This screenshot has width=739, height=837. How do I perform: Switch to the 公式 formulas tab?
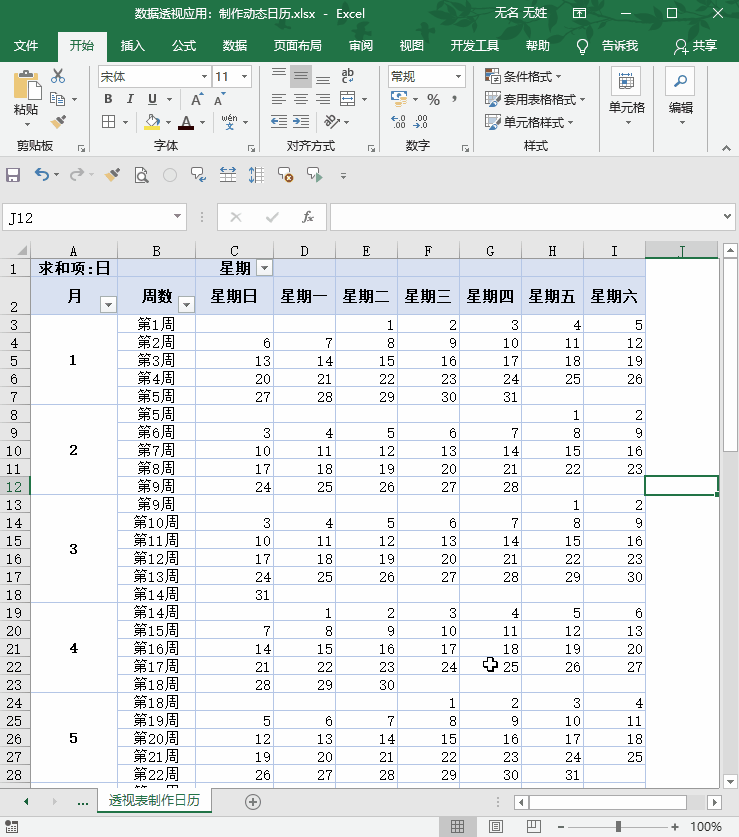(184, 46)
